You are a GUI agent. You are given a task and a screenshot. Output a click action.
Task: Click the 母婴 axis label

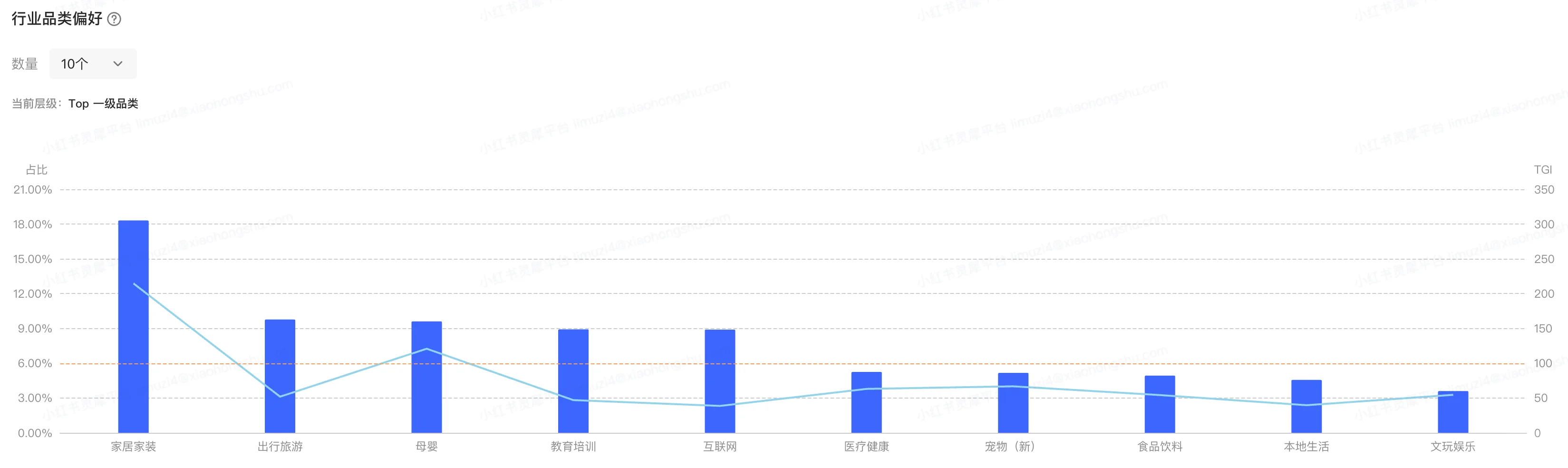pos(426,447)
